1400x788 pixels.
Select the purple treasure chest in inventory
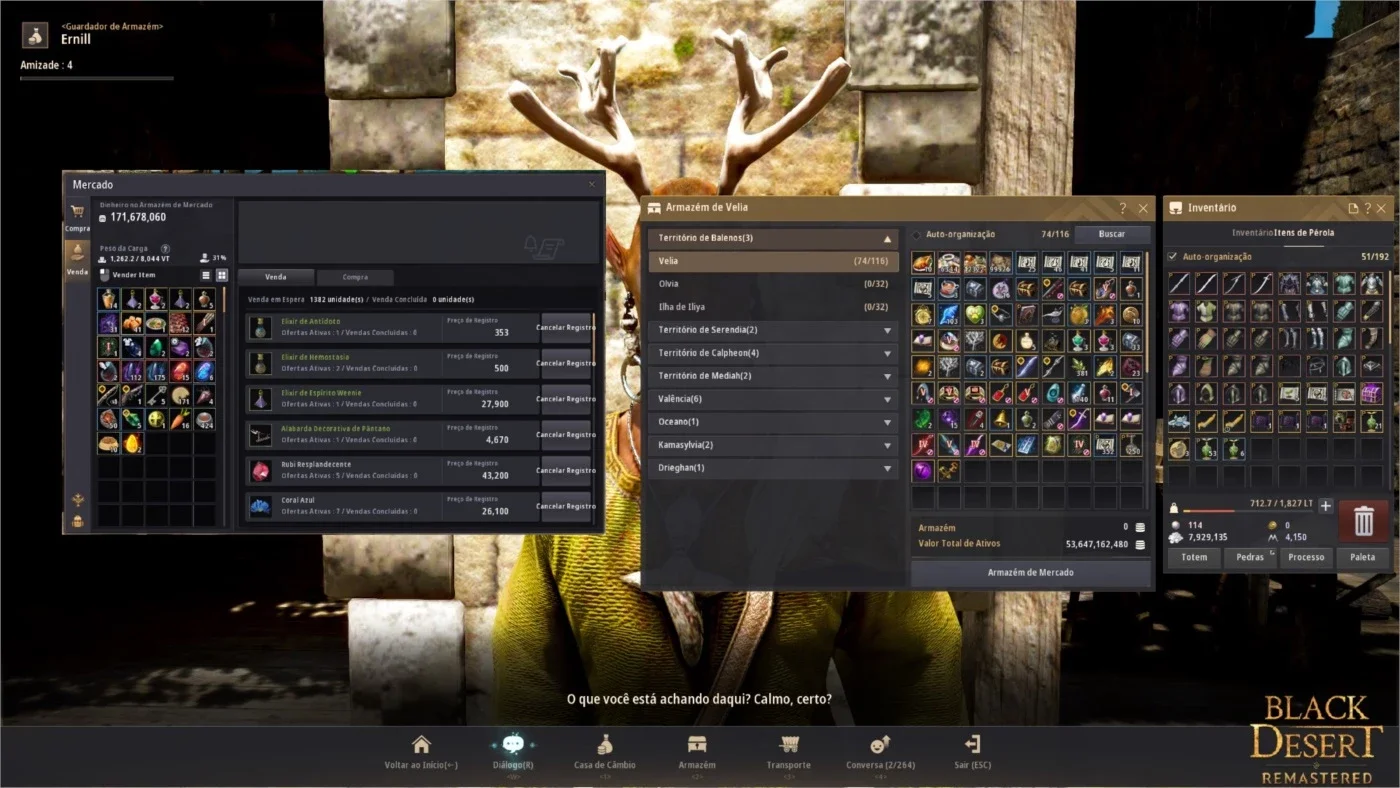point(1372,393)
